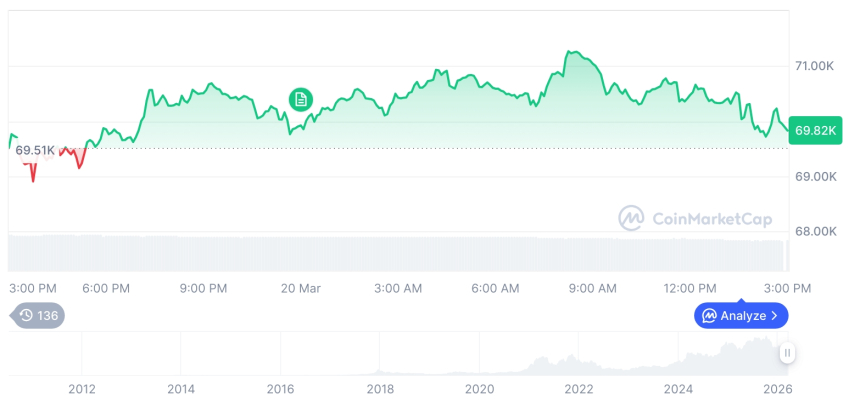The width and height of the screenshot is (860, 401).
Task: Select 2018 on the timeline navigator
Action: 379,389
